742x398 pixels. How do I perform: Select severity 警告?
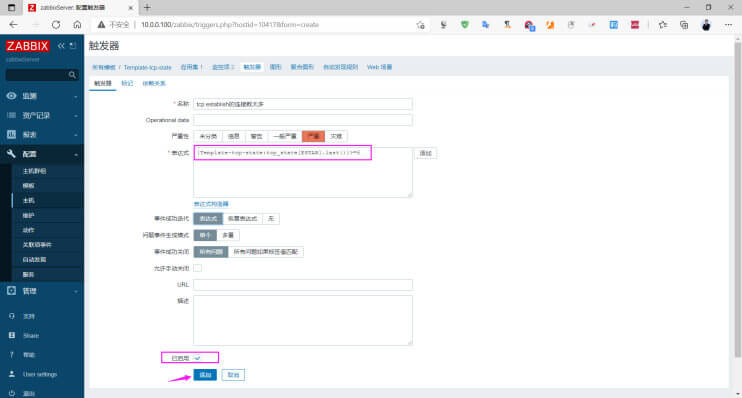(256, 136)
